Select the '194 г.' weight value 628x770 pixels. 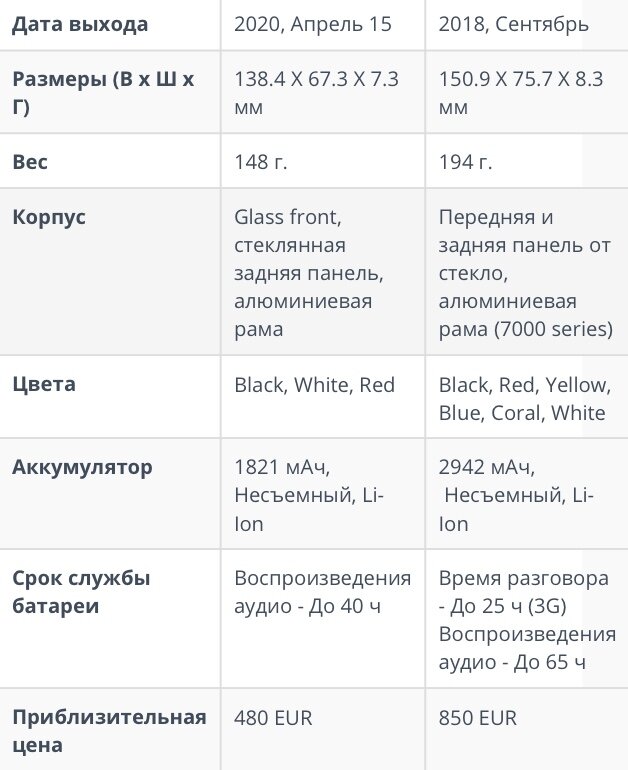coord(465,162)
